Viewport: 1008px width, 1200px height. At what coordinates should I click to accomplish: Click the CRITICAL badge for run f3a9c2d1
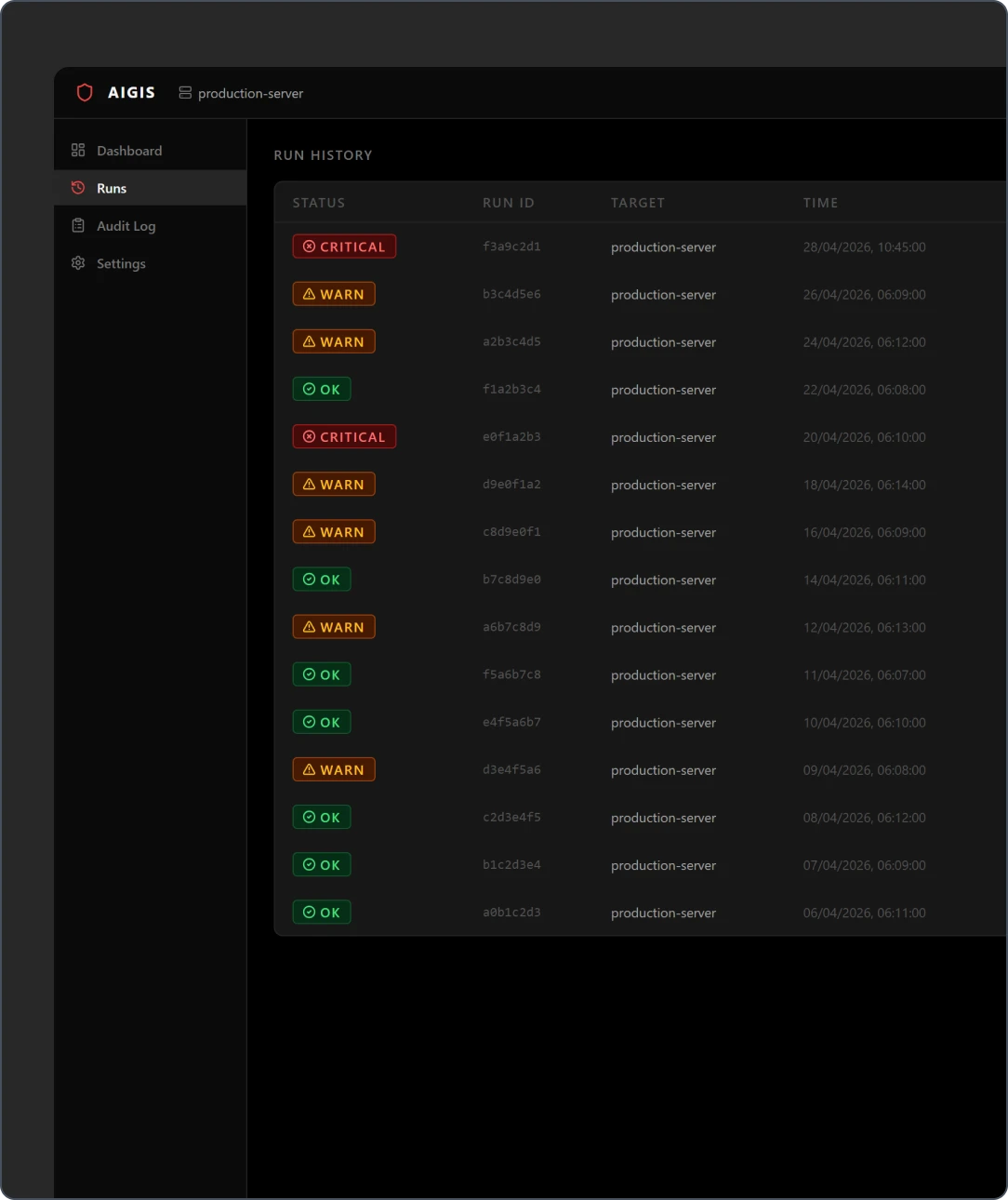344,247
